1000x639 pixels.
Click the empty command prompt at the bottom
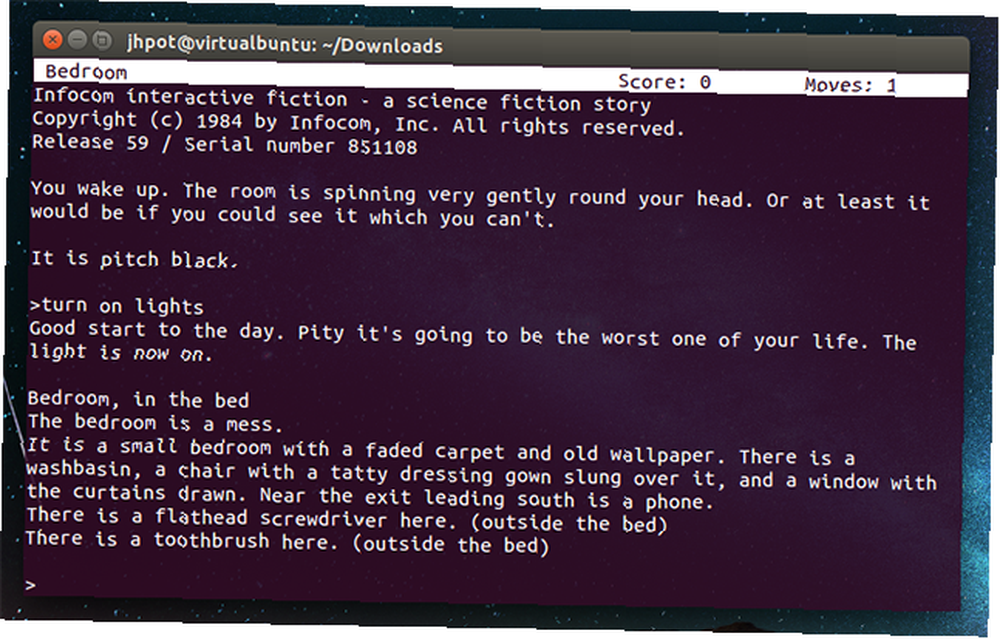pos(31,585)
